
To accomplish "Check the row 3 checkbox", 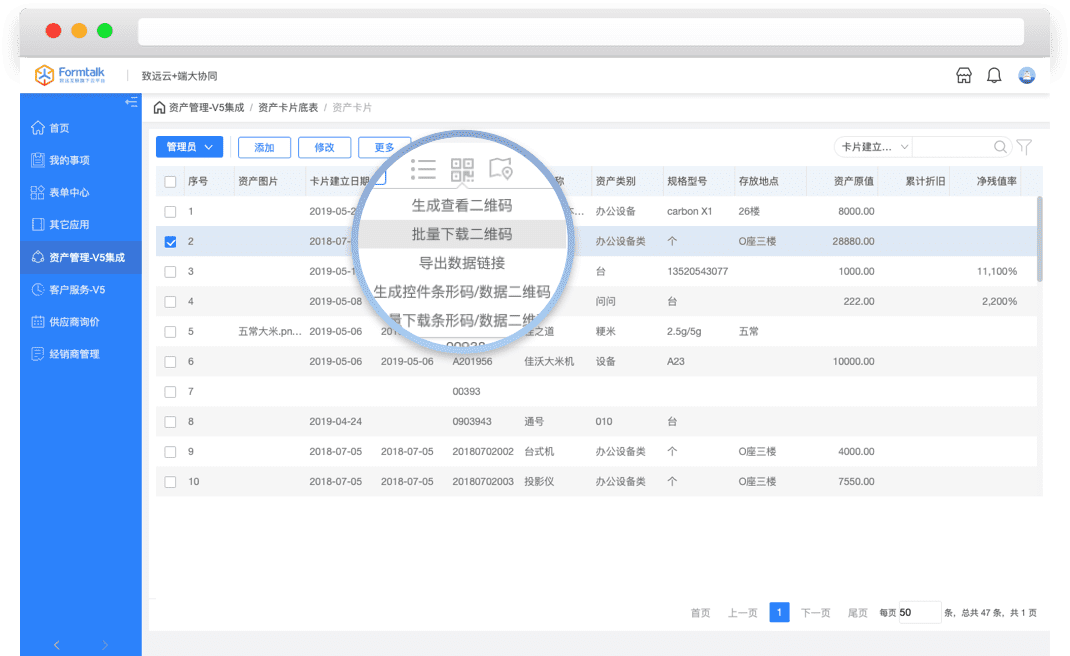I will click(171, 272).
